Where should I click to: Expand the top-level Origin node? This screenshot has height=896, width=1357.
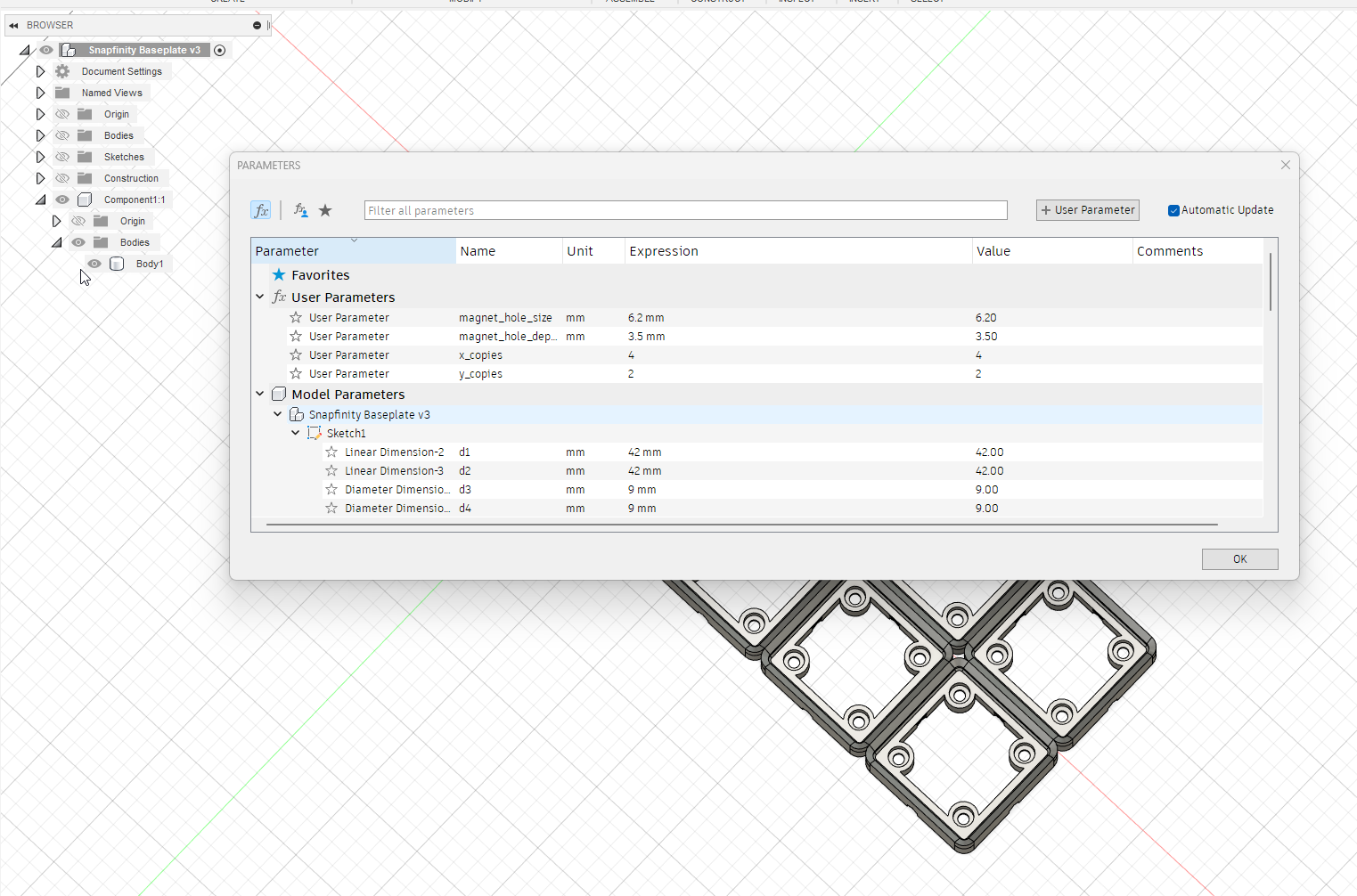[x=40, y=114]
